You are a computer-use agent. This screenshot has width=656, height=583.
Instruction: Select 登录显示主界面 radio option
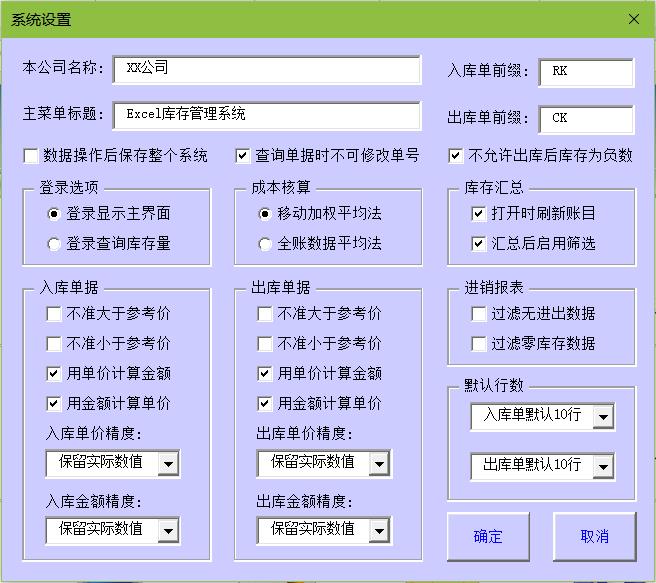pyautogui.click(x=54, y=214)
